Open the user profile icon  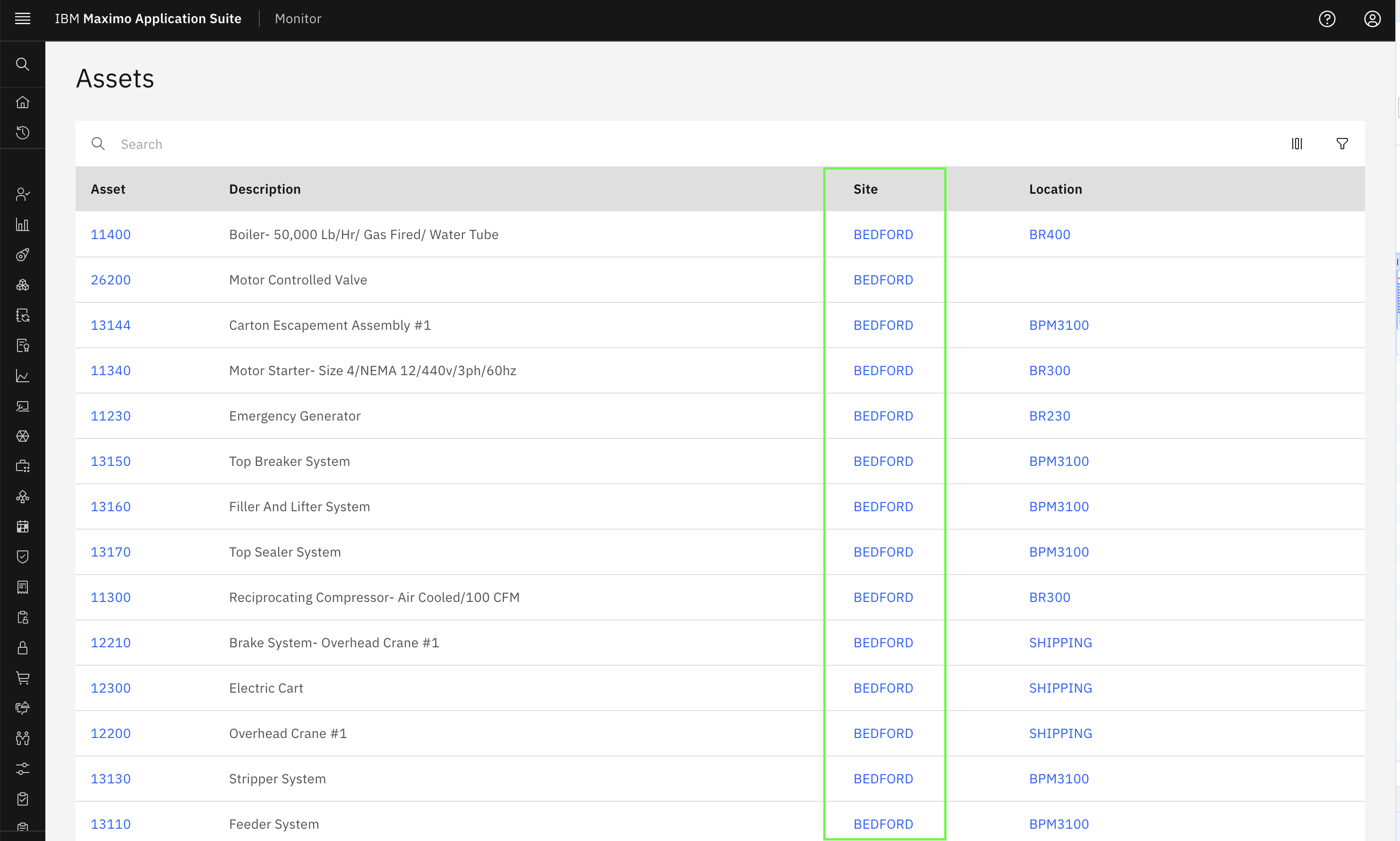tap(1372, 19)
